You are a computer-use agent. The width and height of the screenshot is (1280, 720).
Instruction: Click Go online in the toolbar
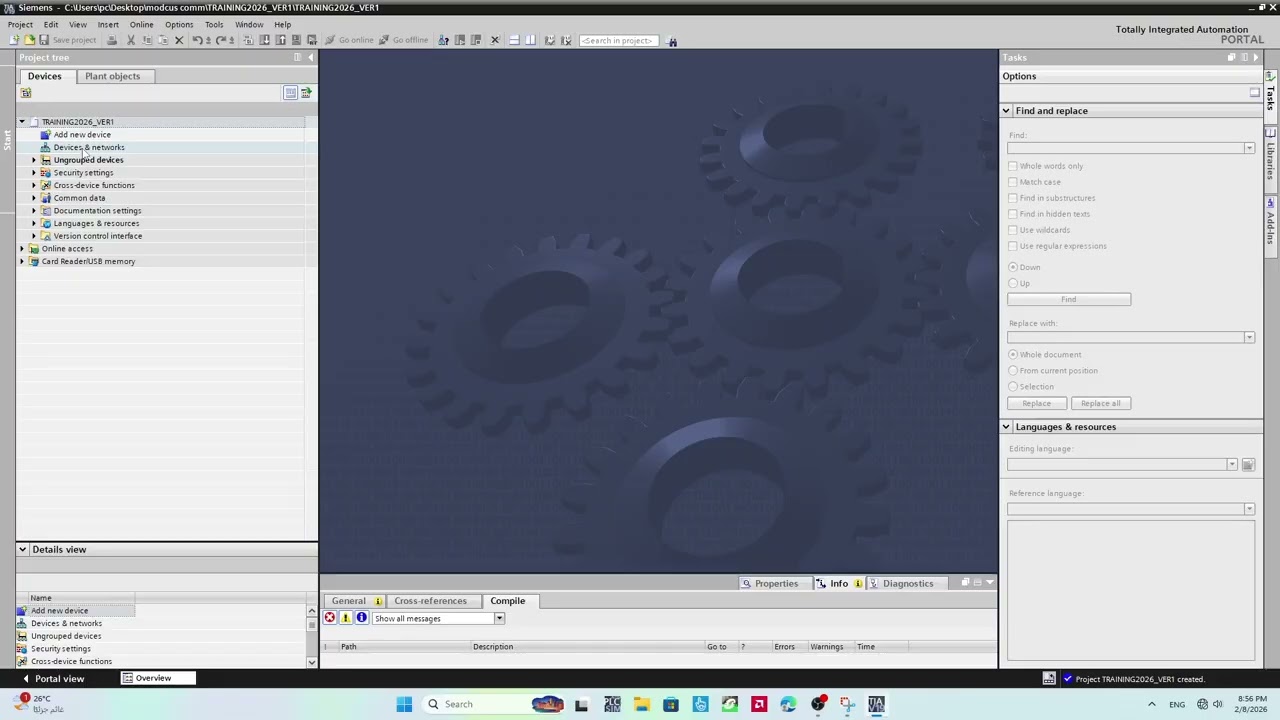(x=349, y=40)
